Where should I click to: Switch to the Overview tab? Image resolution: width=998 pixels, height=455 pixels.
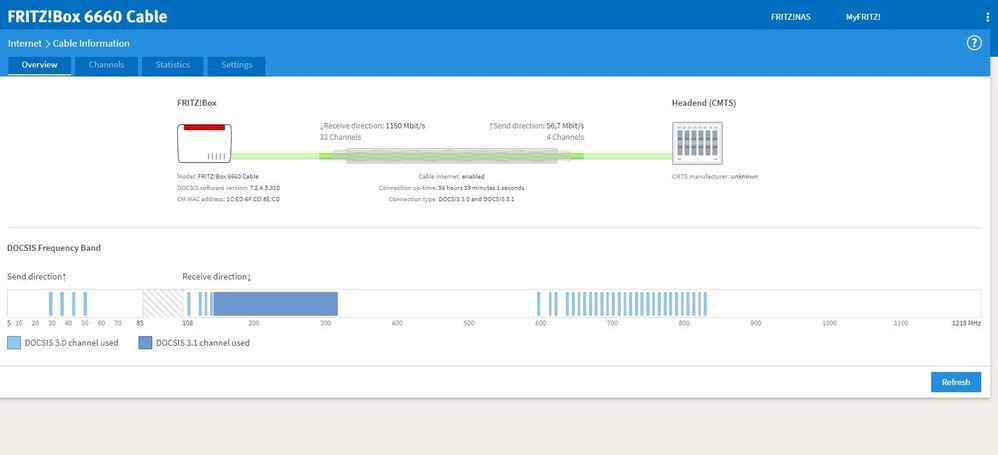39,65
